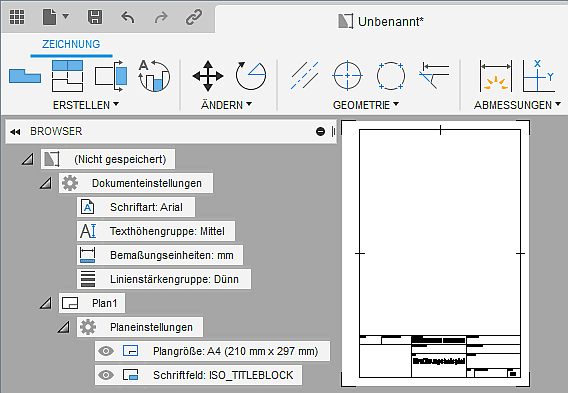The image size is (568, 393).
Task: Click the title block icon beside Schriftfeld
Action: pos(130,375)
